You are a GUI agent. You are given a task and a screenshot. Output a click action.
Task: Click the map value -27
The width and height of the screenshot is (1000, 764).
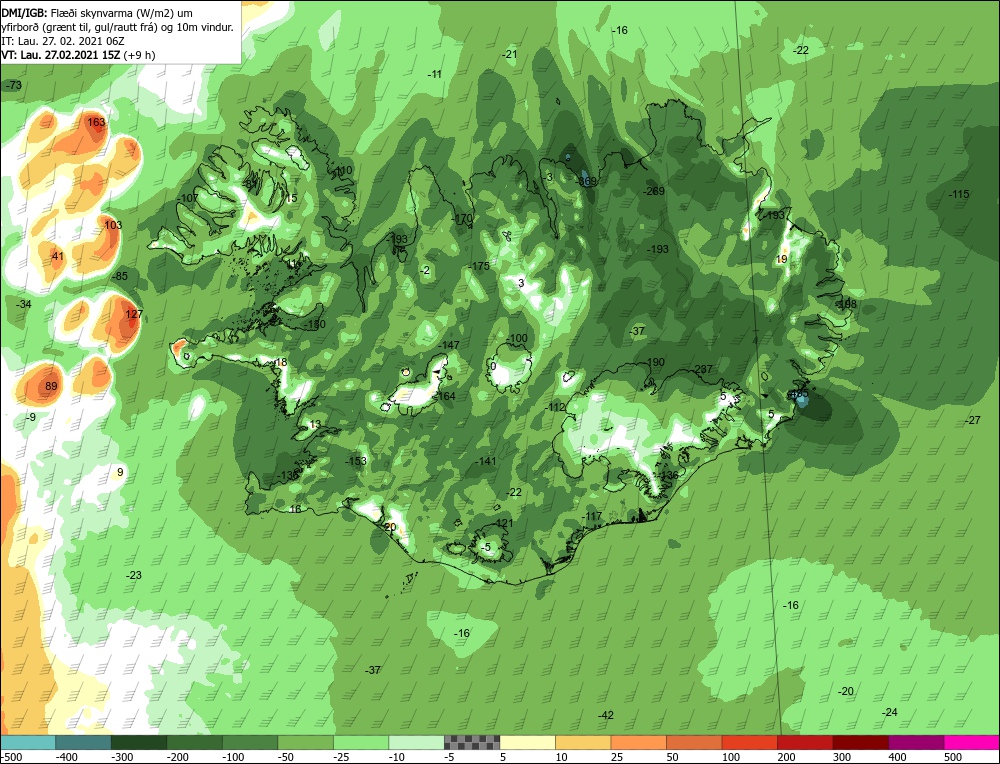click(972, 420)
